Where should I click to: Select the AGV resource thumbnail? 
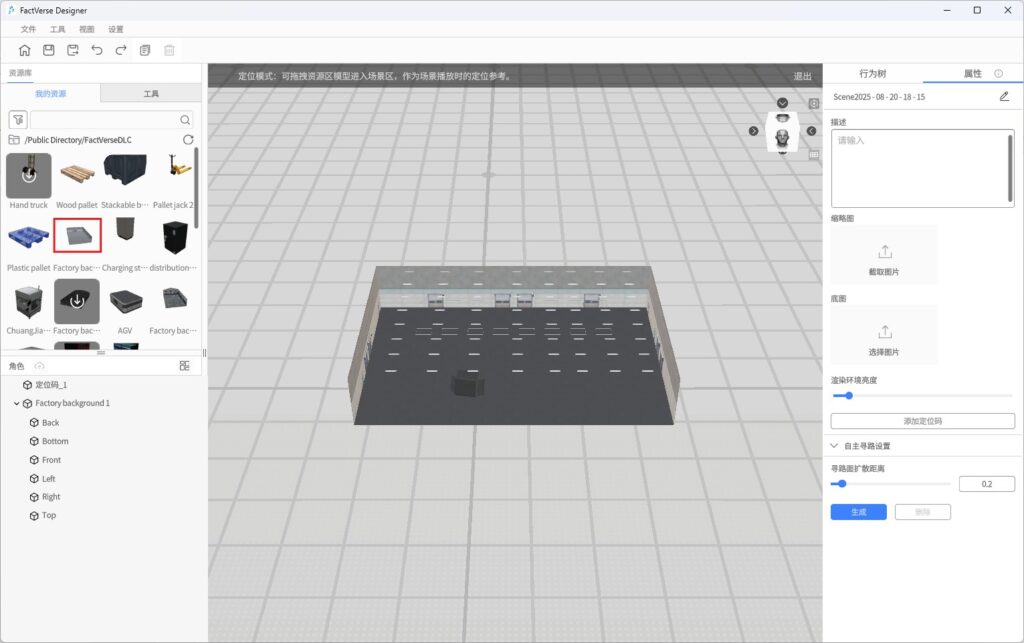125,302
